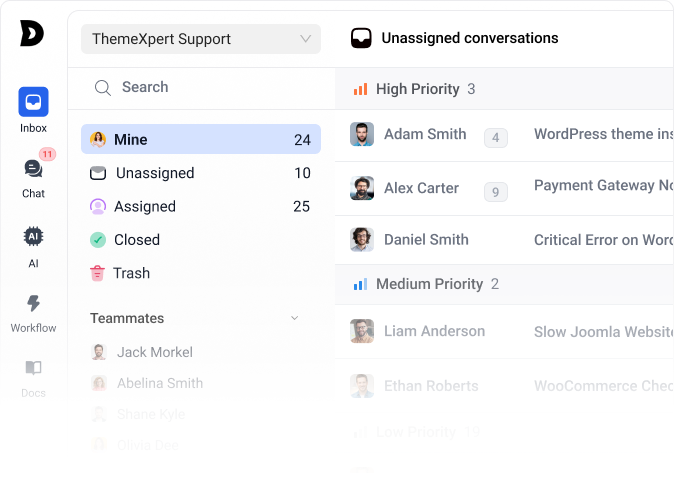Open the ThemeXpert Support dropdown

(201, 39)
